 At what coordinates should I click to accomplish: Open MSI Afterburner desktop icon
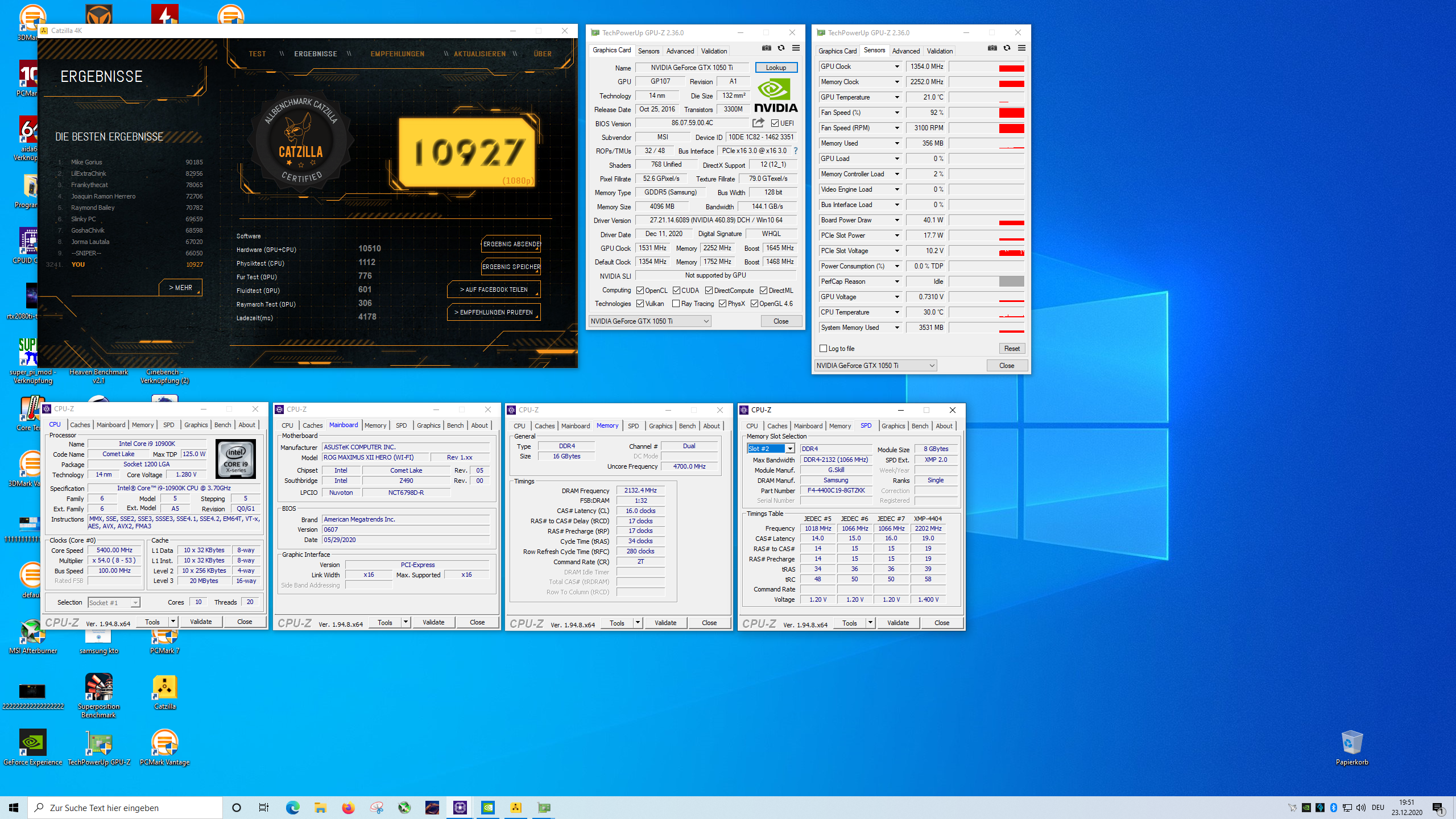click(33, 637)
